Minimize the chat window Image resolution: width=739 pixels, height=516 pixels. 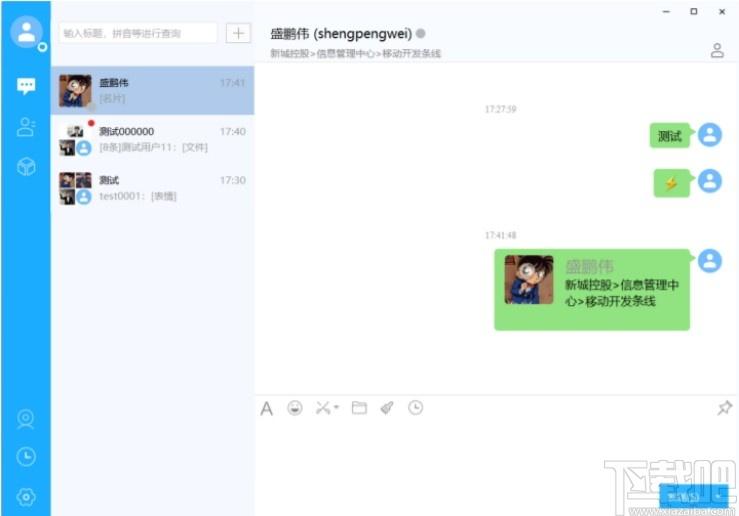(x=666, y=12)
